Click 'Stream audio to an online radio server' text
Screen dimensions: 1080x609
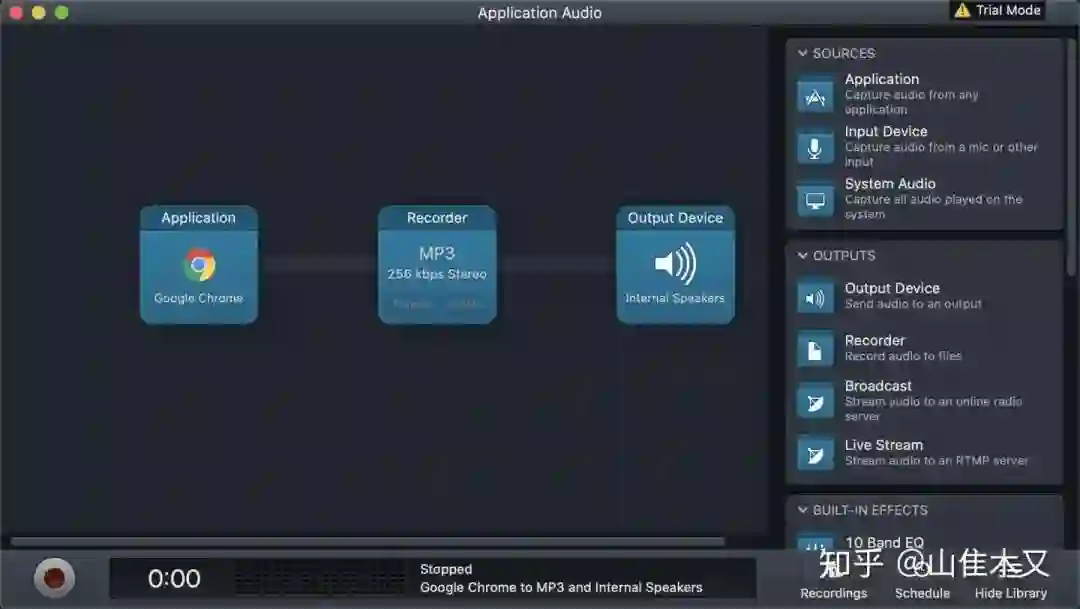[x=933, y=409]
